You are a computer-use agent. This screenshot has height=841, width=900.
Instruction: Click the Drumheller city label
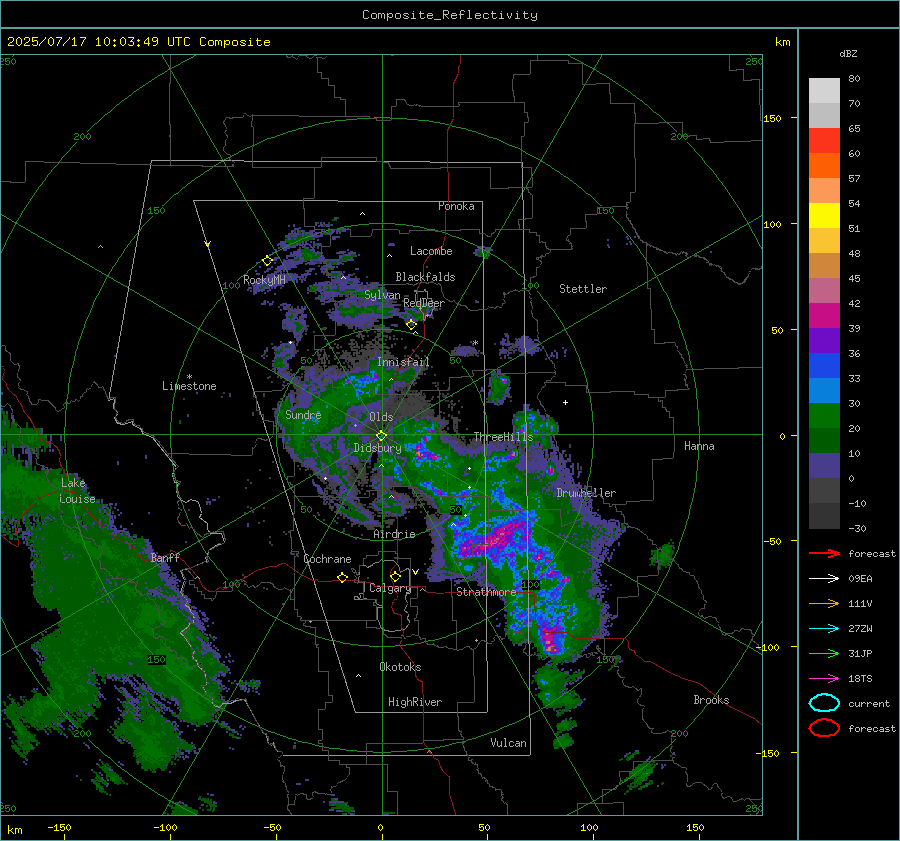click(586, 493)
